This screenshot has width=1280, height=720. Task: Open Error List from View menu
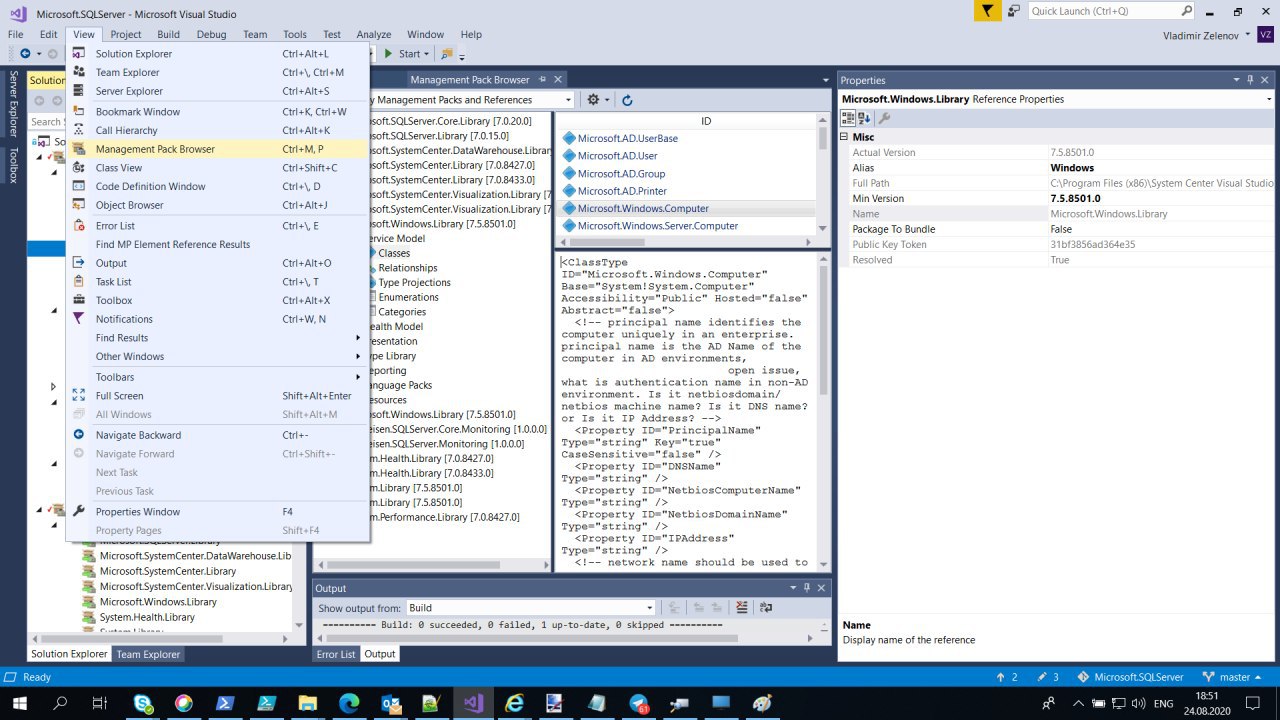[x=217, y=226]
